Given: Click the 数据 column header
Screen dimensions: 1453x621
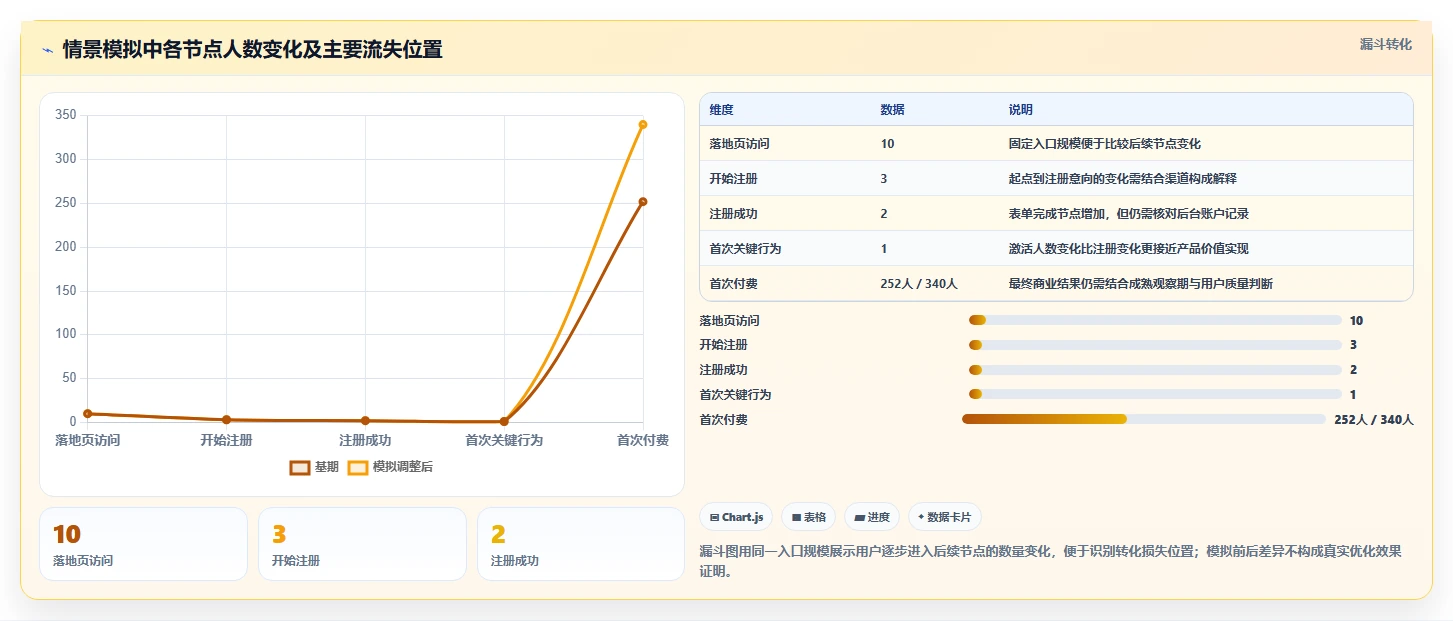Looking at the screenshot, I should (892, 110).
